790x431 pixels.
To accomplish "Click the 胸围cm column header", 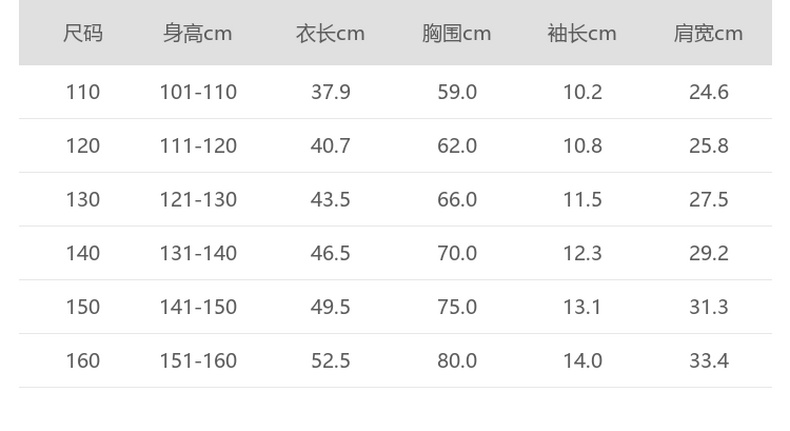I will click(456, 34).
